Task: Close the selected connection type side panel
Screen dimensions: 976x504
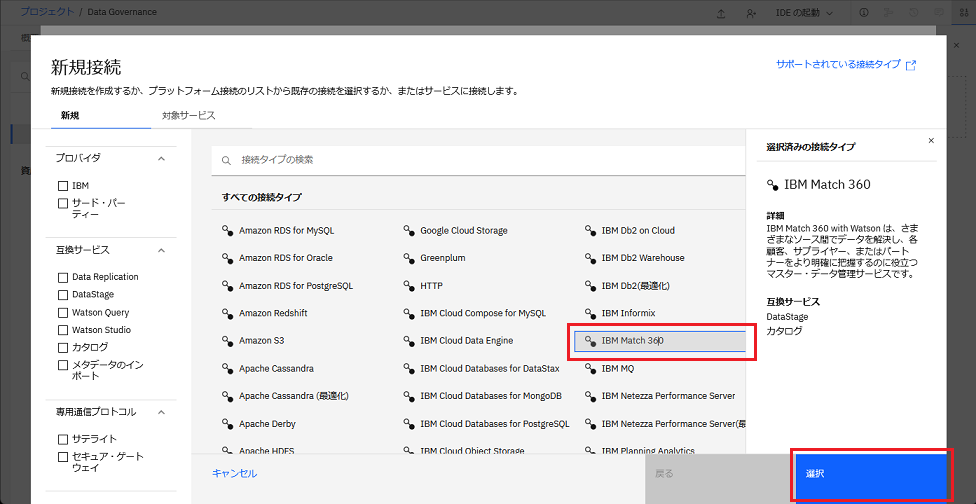Action: coord(931,141)
